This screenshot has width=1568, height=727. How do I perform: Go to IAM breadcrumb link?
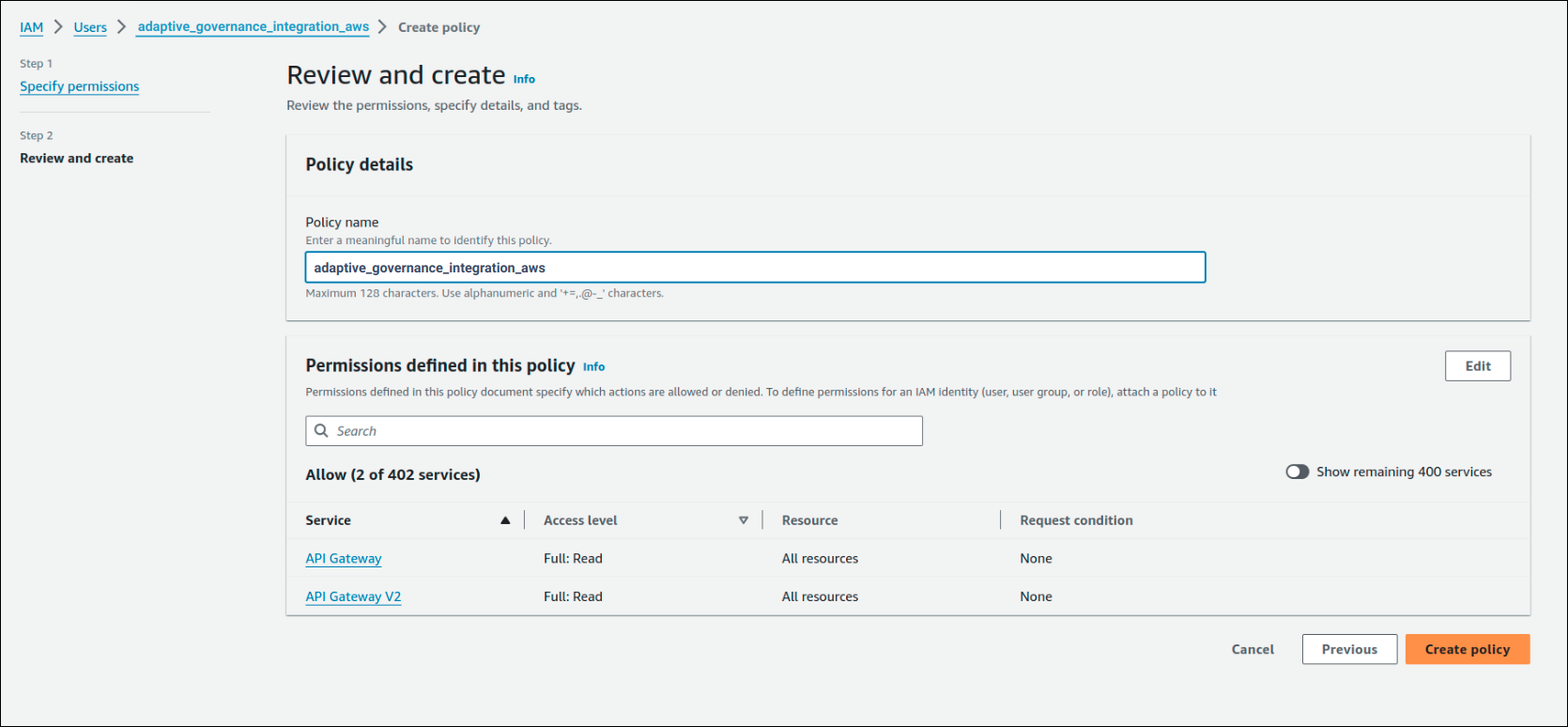pyautogui.click(x=32, y=27)
